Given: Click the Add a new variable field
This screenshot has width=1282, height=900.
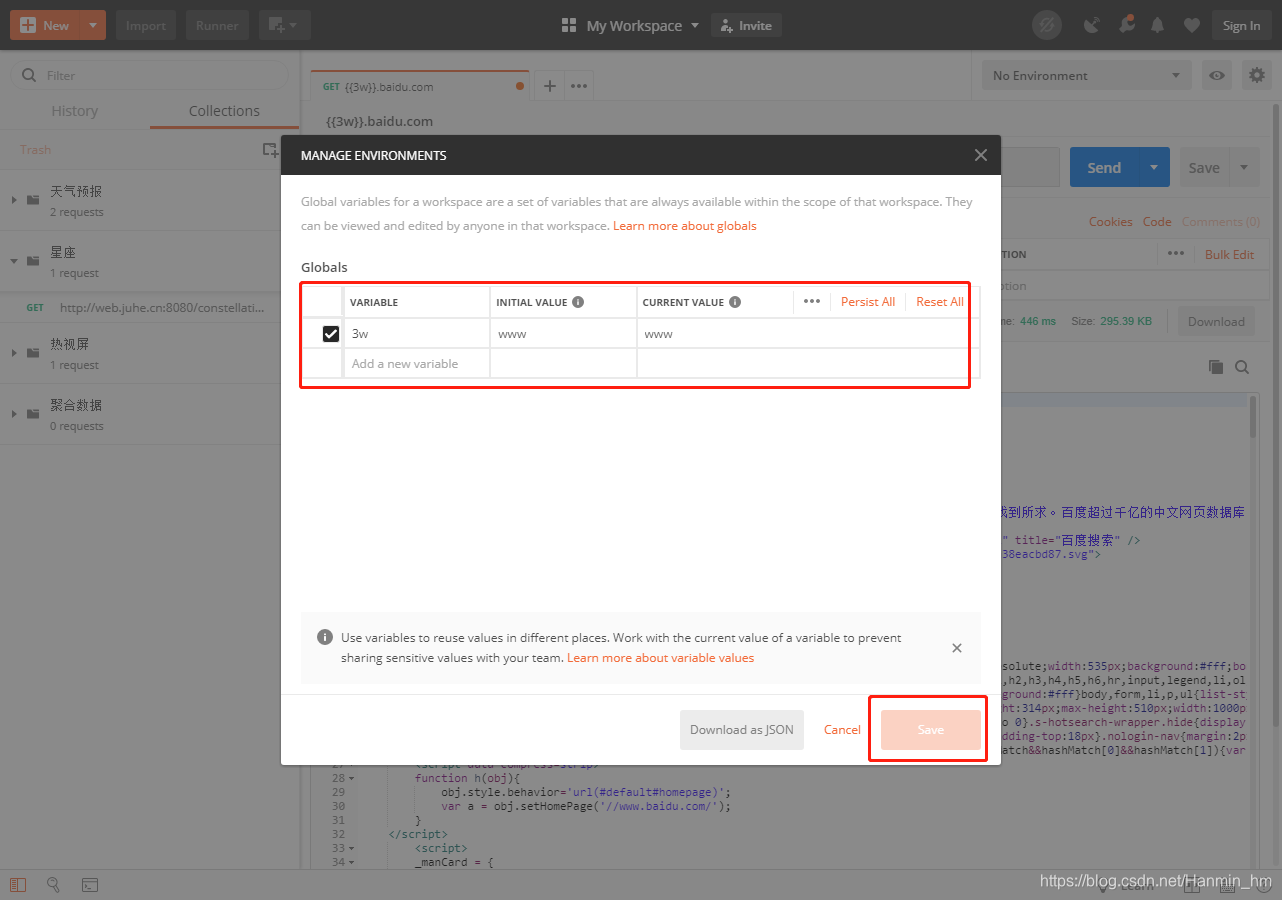Looking at the screenshot, I should point(416,364).
